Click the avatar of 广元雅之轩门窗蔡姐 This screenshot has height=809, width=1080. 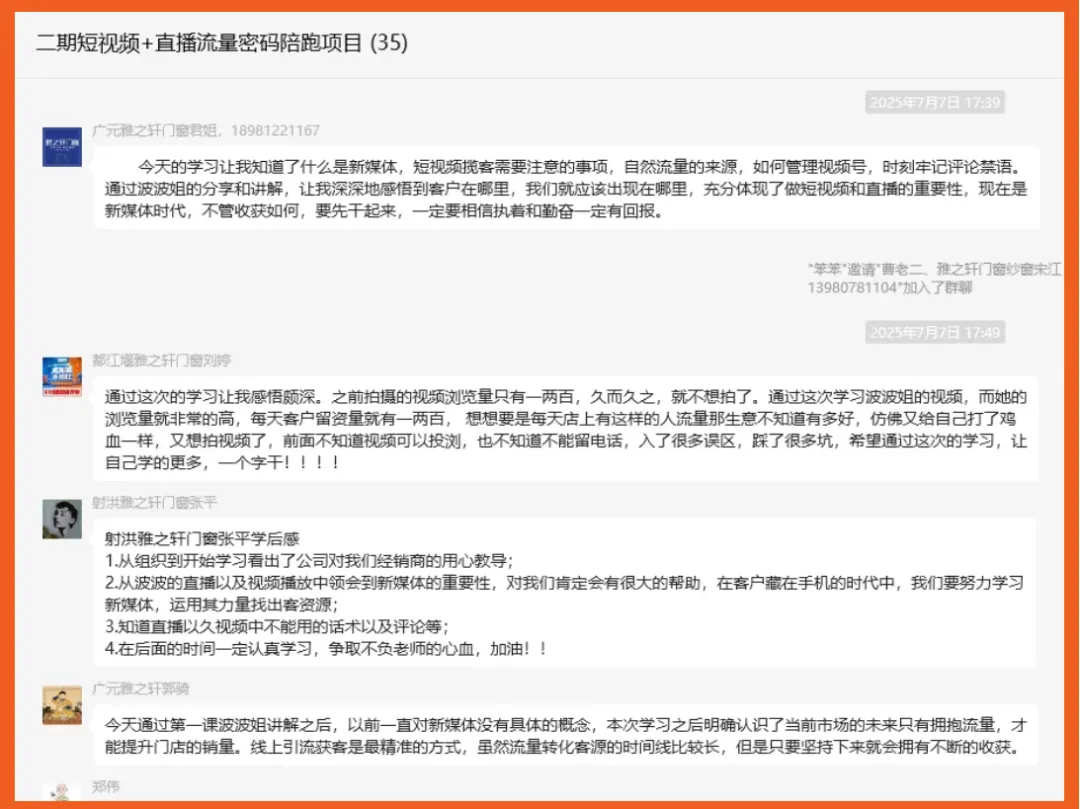62,147
